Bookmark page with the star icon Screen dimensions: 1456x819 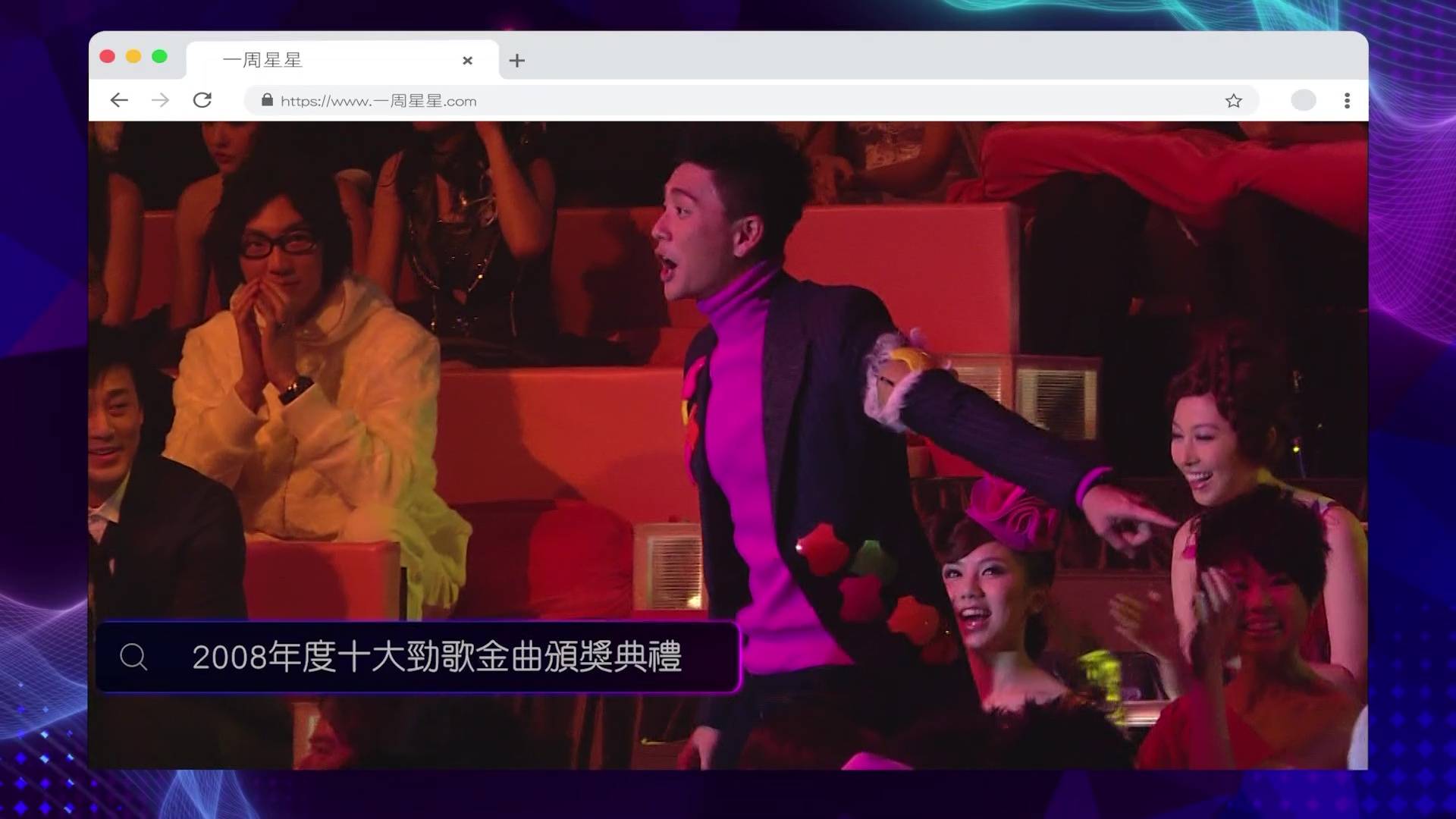pyautogui.click(x=1233, y=101)
